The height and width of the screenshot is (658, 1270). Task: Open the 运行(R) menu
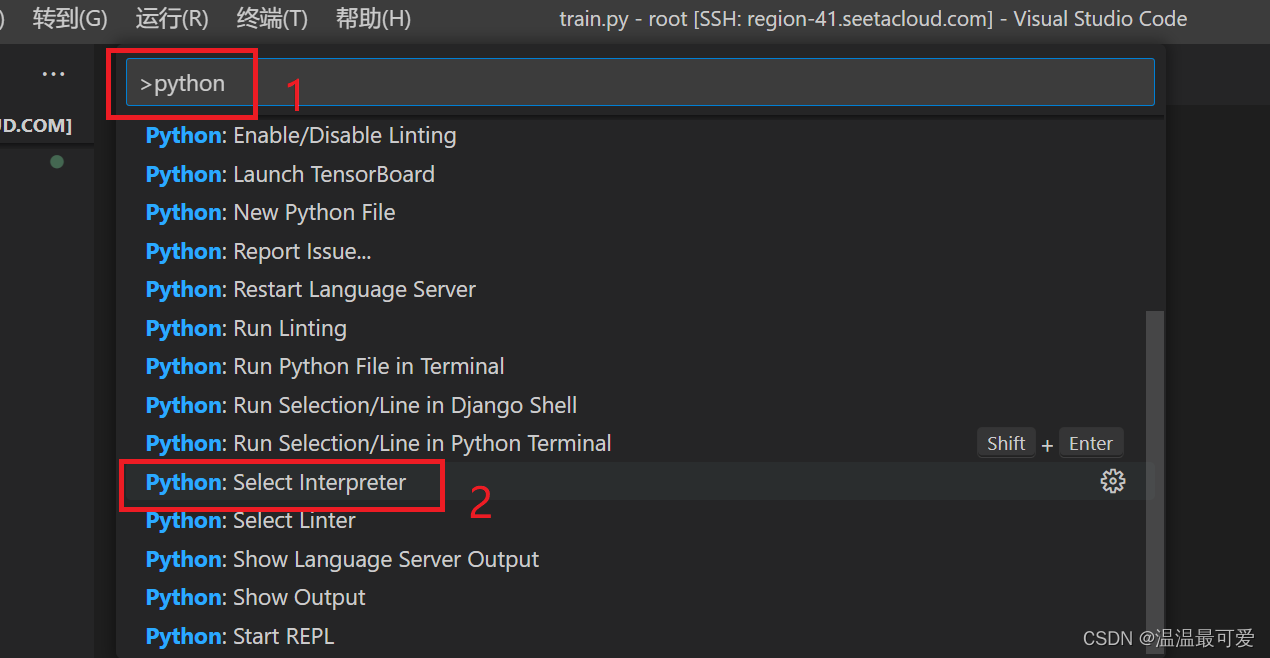(x=172, y=18)
